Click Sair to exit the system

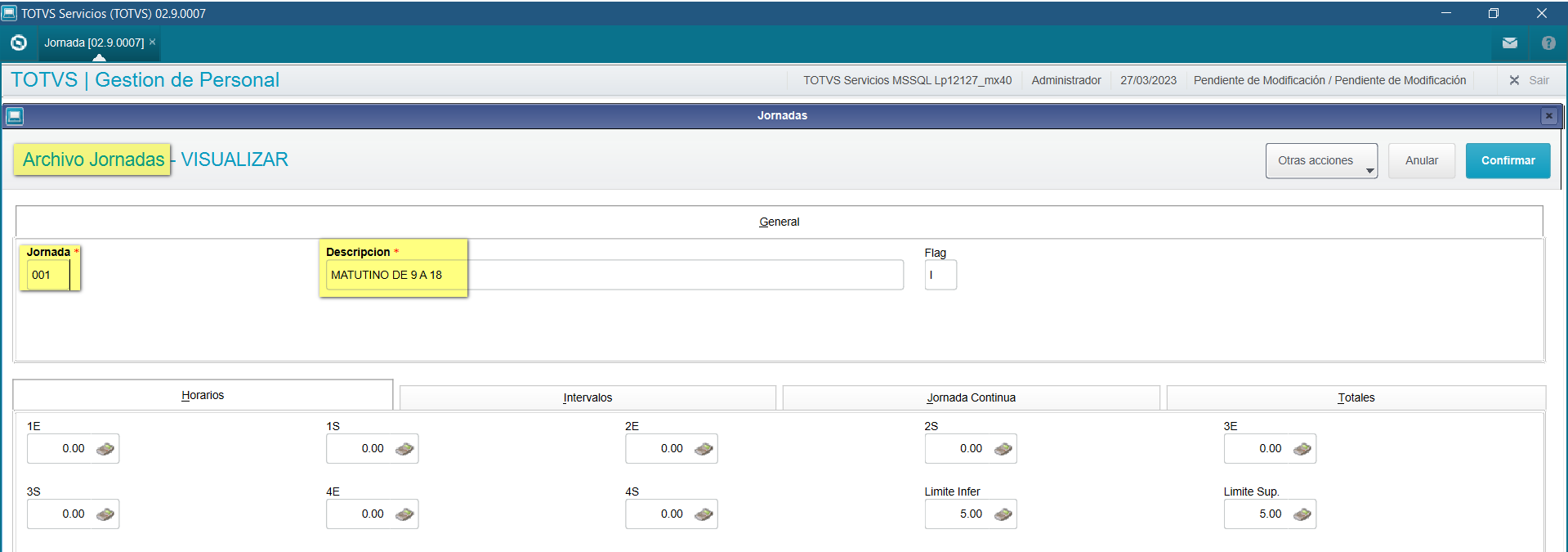pyautogui.click(x=1529, y=80)
